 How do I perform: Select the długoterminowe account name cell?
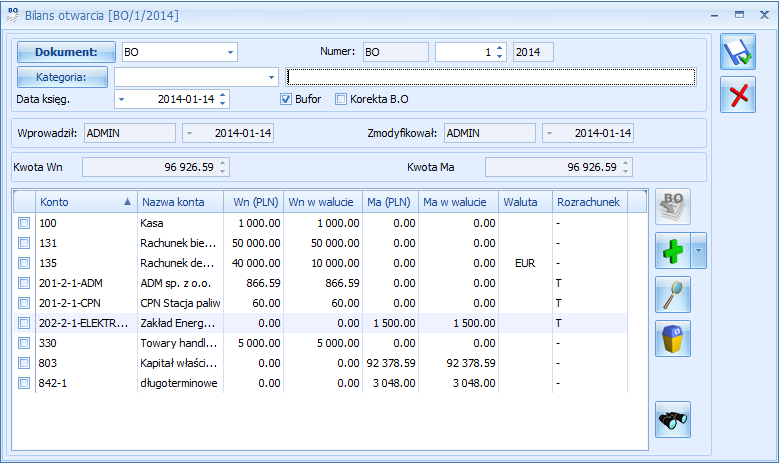click(180, 383)
